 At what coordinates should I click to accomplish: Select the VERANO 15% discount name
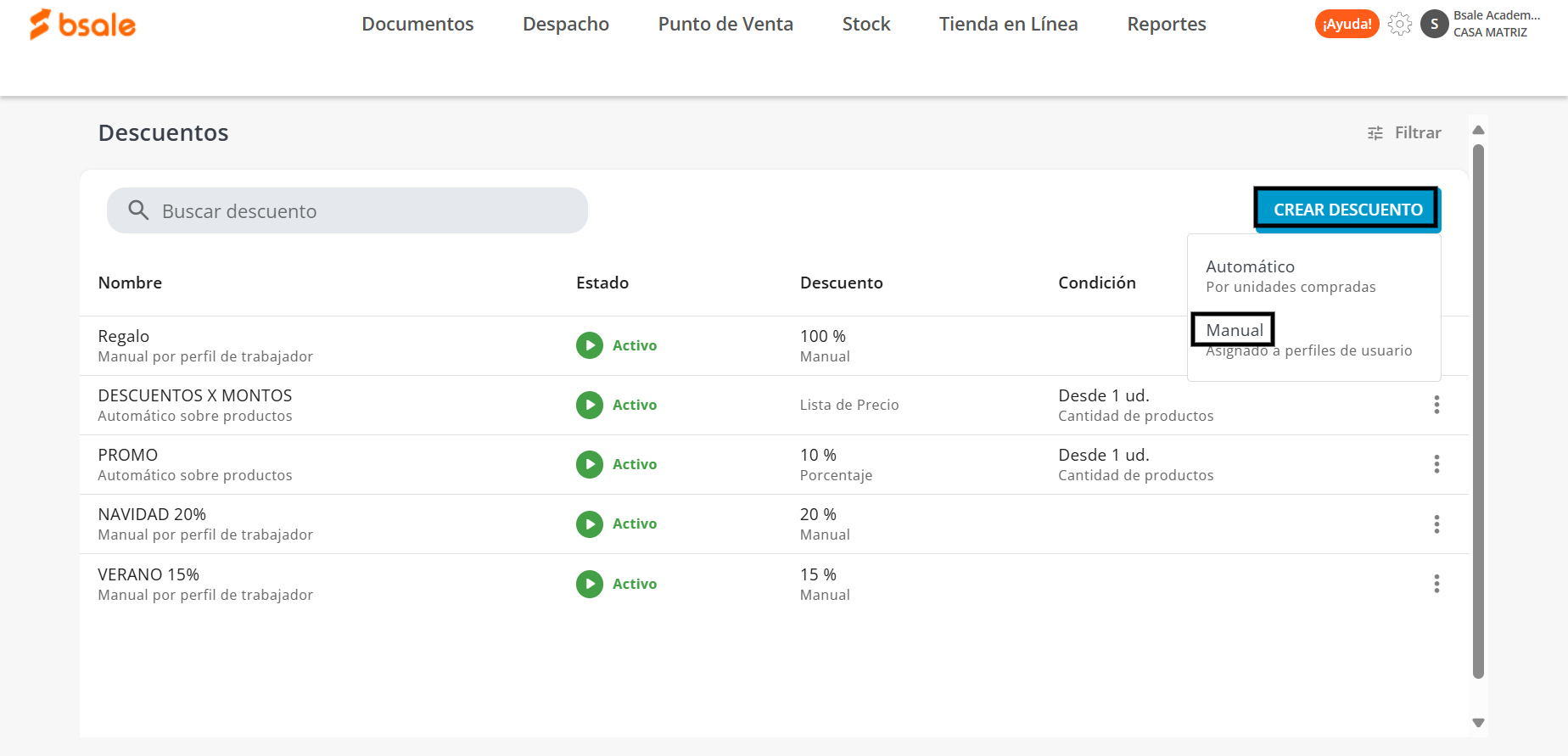[x=148, y=574]
